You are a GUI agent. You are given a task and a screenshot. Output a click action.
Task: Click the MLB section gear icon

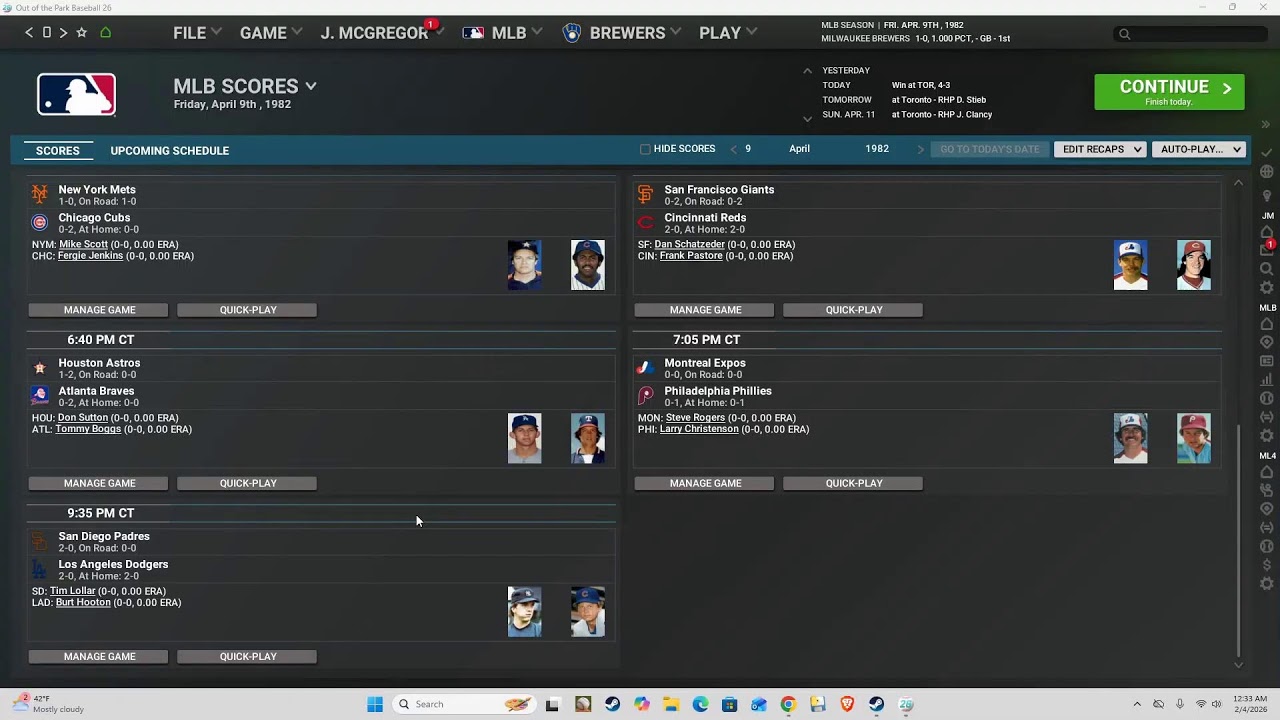pos(1267,436)
